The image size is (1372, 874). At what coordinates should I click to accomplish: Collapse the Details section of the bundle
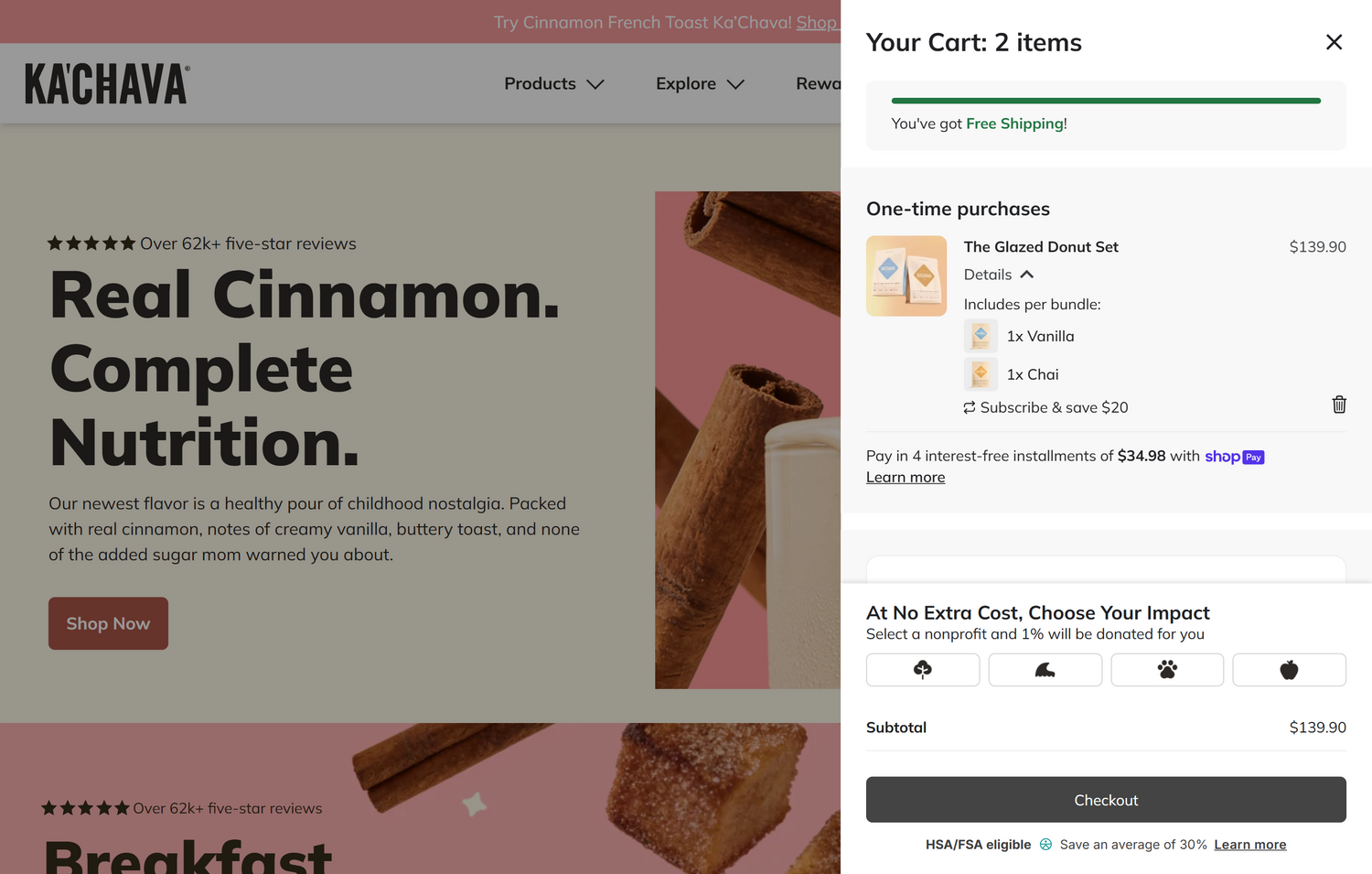point(998,275)
